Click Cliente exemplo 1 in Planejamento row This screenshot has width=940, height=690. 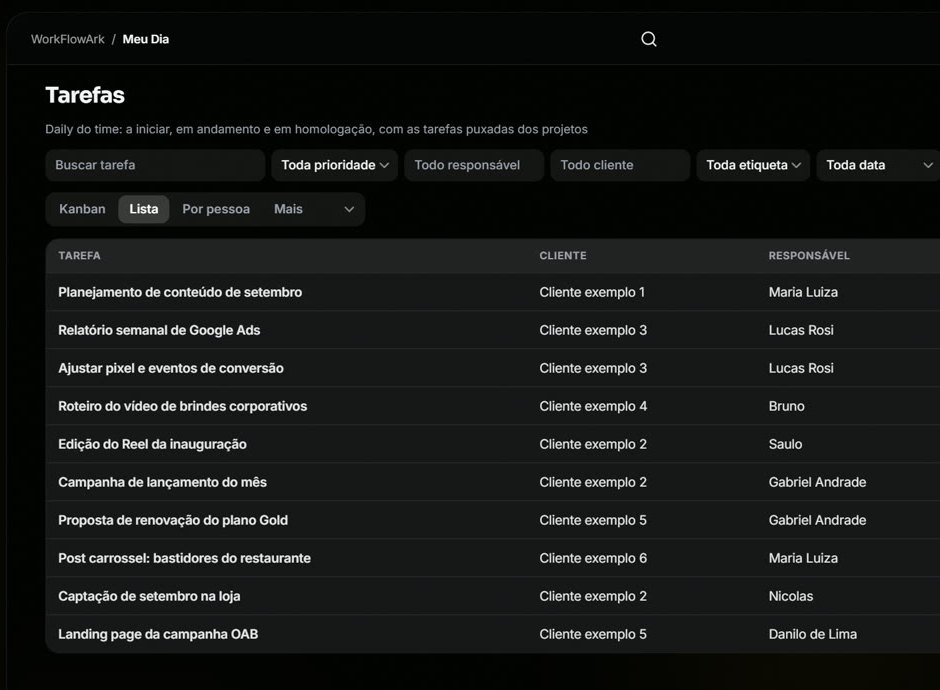click(592, 292)
